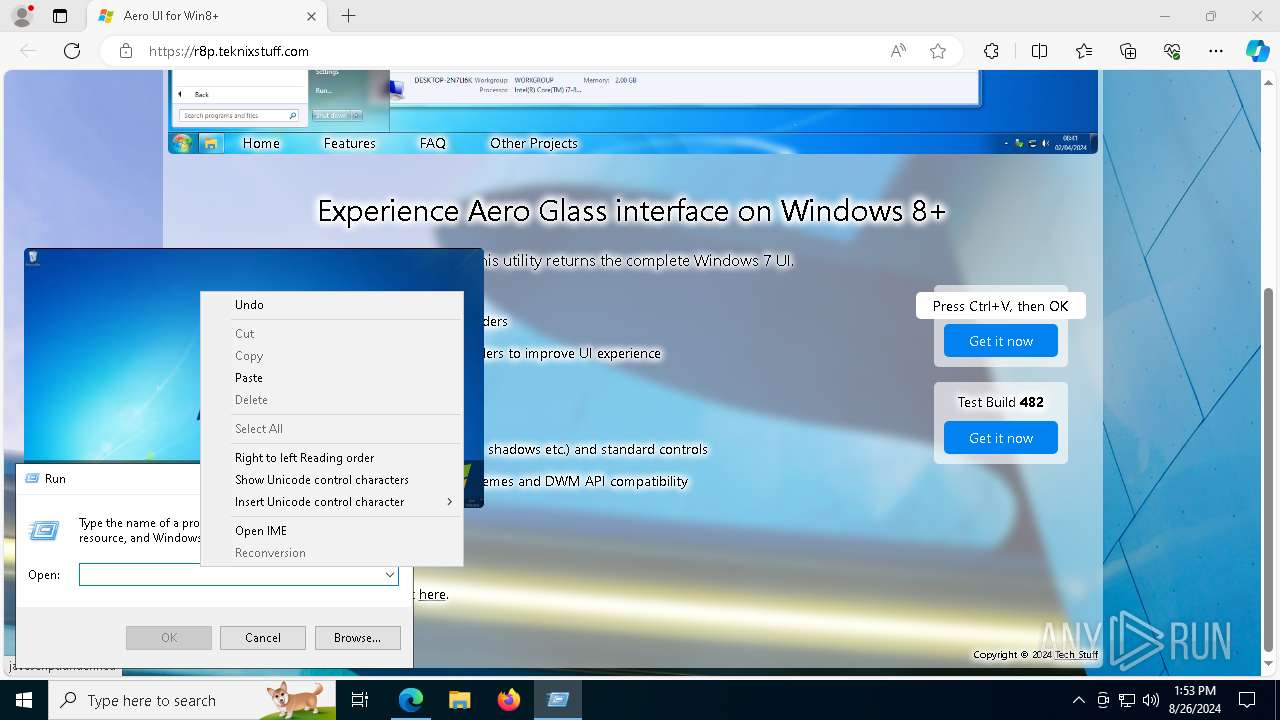Add this page to favorites star
1280x720 pixels.
[938, 51]
